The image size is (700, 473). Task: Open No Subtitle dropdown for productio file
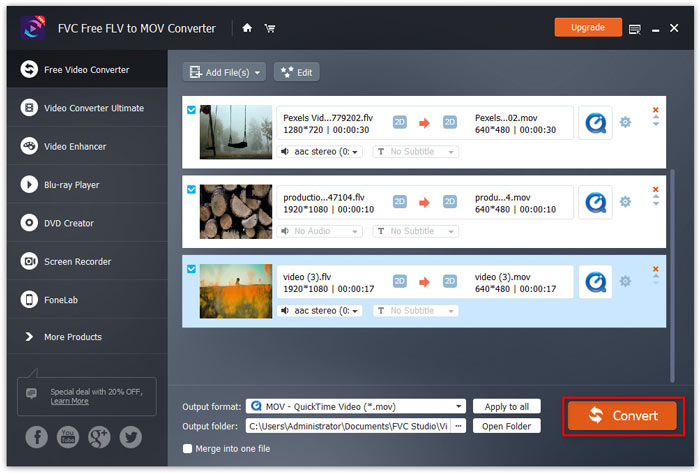coord(416,231)
